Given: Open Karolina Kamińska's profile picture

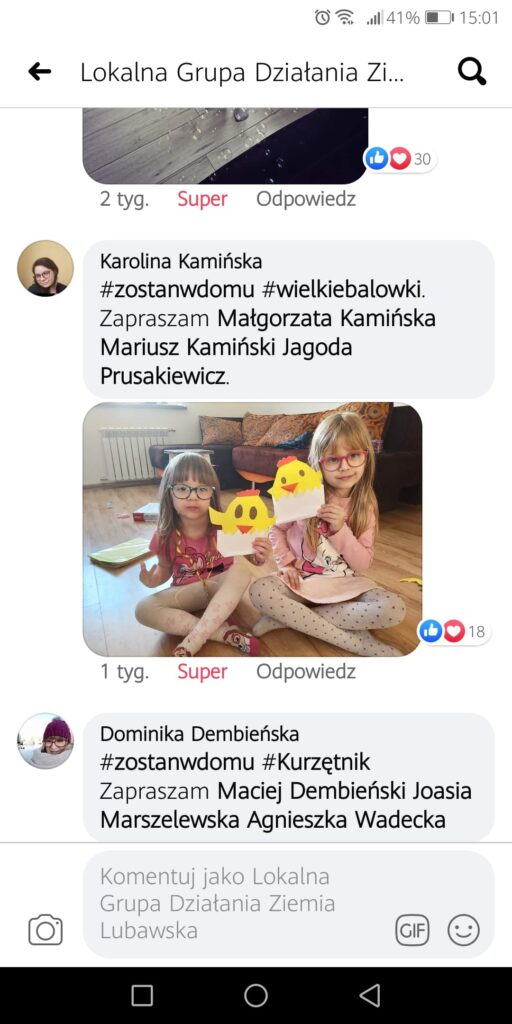Looking at the screenshot, I should (x=45, y=268).
